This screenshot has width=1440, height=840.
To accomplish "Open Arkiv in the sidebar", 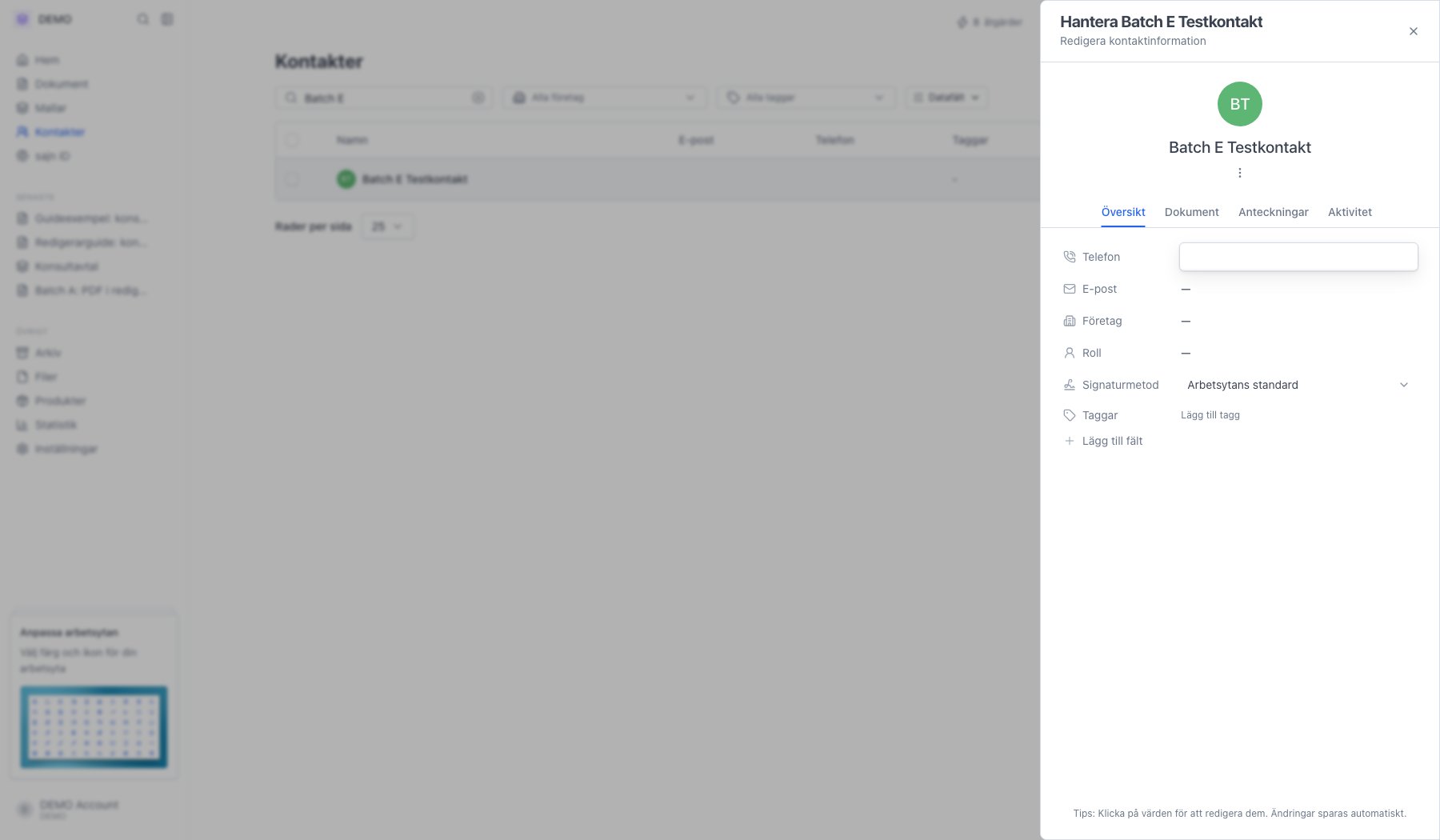I will click(x=47, y=353).
